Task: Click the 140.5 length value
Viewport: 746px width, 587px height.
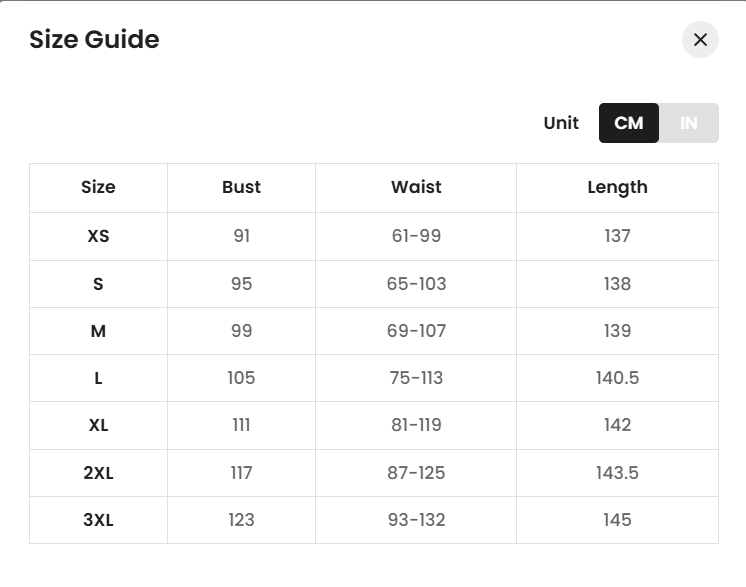Action: click(x=617, y=378)
